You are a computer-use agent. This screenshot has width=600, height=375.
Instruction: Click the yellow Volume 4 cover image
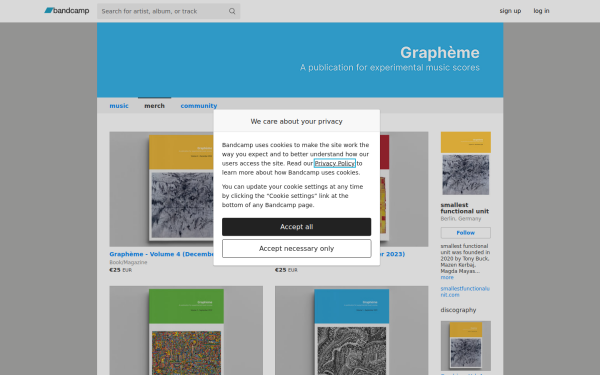pos(161,189)
